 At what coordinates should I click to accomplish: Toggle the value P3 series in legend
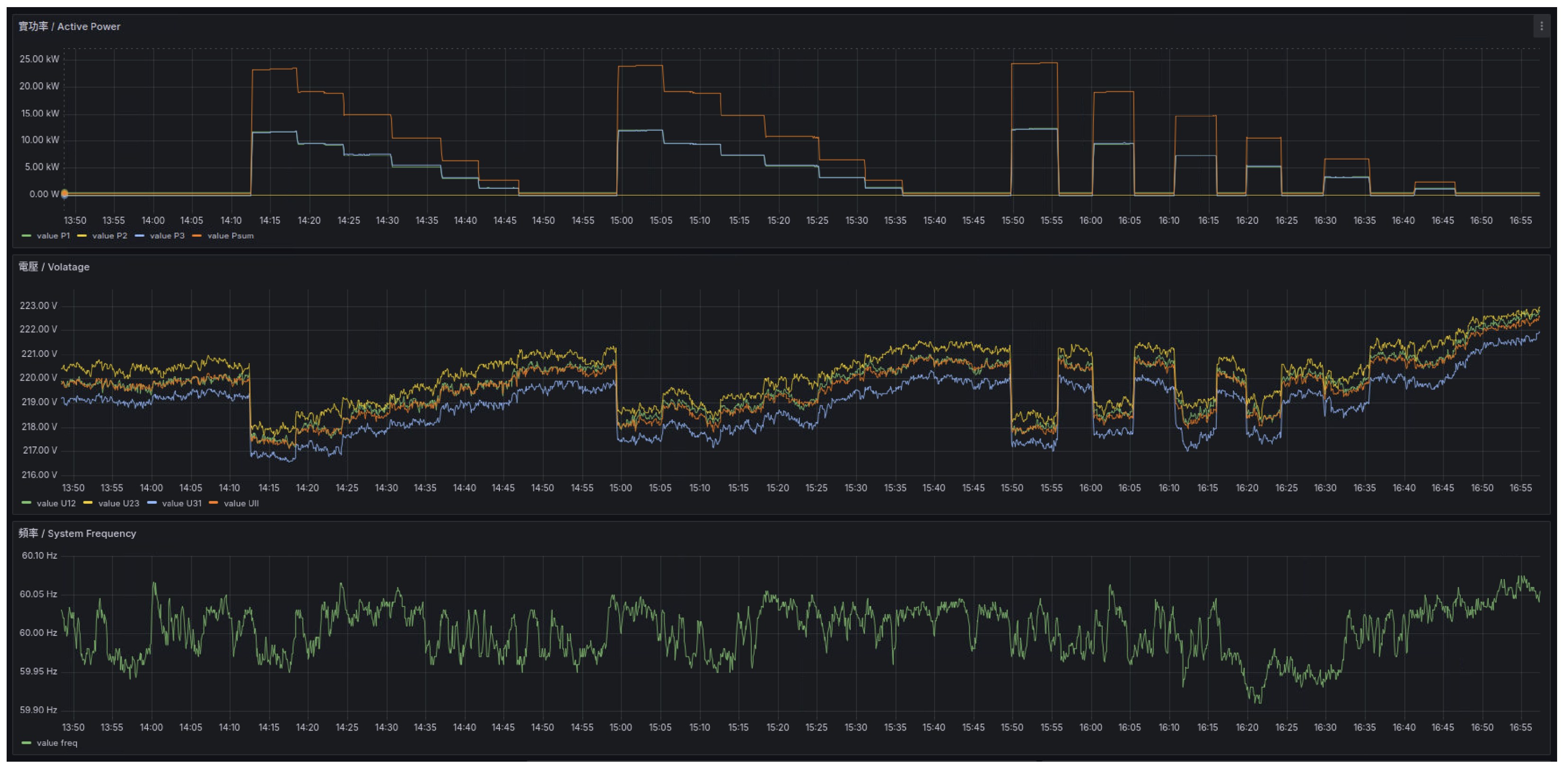tap(167, 236)
